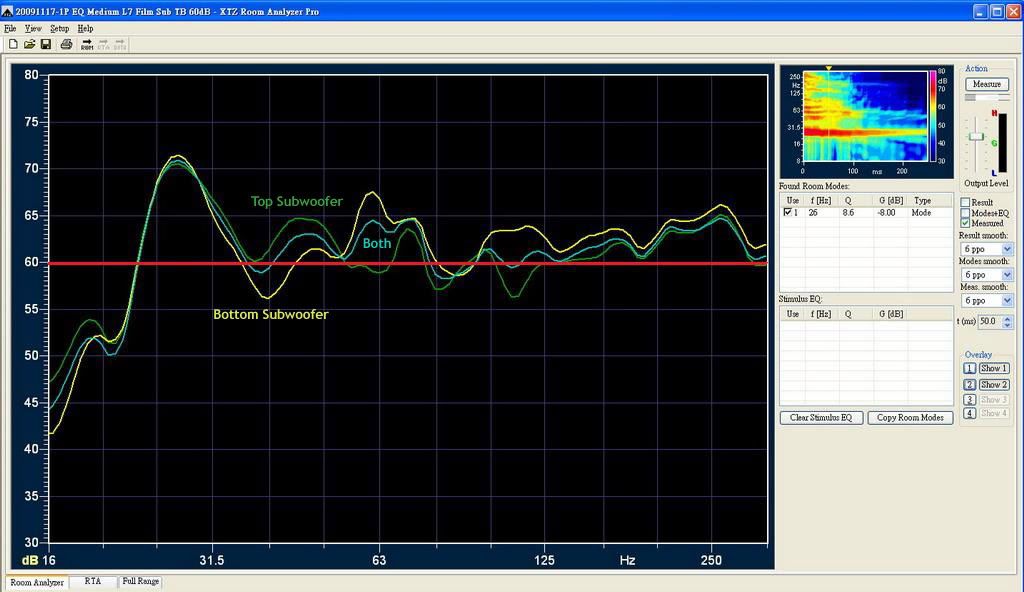This screenshot has height=592, width=1024.
Task: Click the Bottom Subwoofer graph label
Action: coord(270,314)
